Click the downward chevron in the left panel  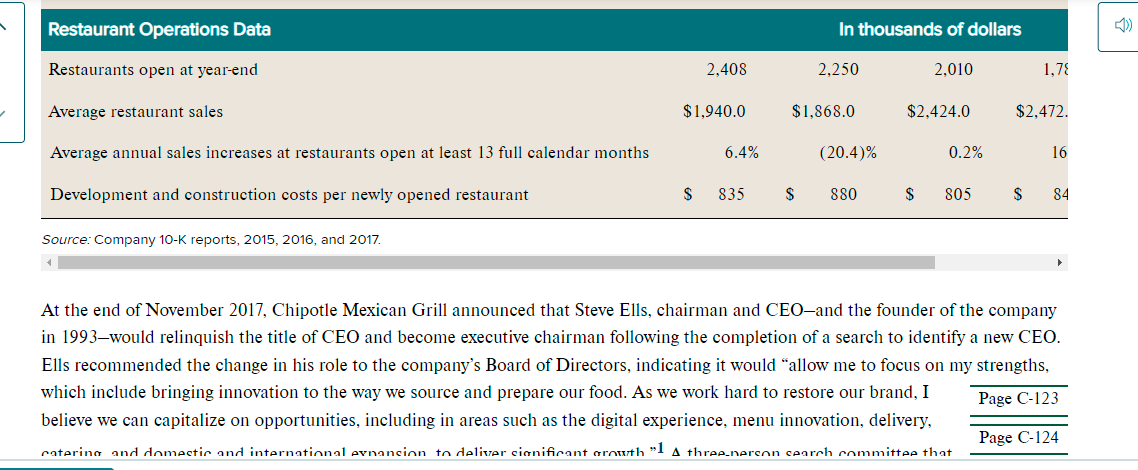click(x=4, y=113)
